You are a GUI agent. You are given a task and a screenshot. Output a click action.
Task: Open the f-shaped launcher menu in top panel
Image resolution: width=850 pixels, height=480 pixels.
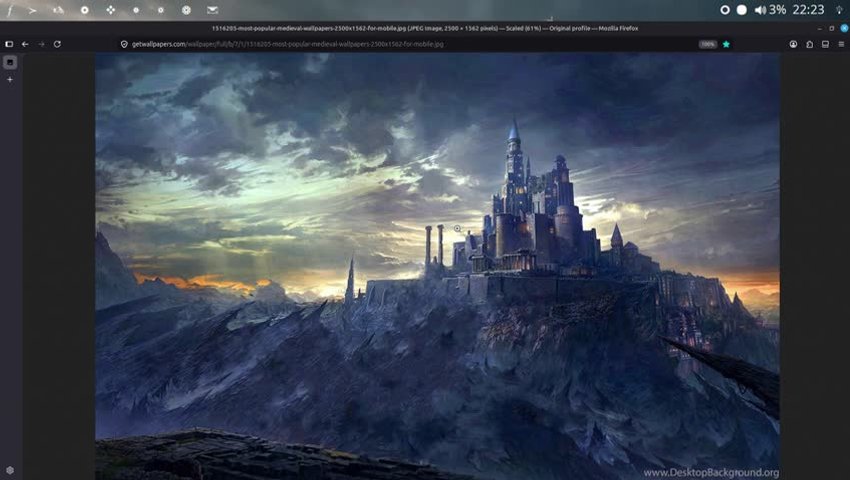[10, 10]
